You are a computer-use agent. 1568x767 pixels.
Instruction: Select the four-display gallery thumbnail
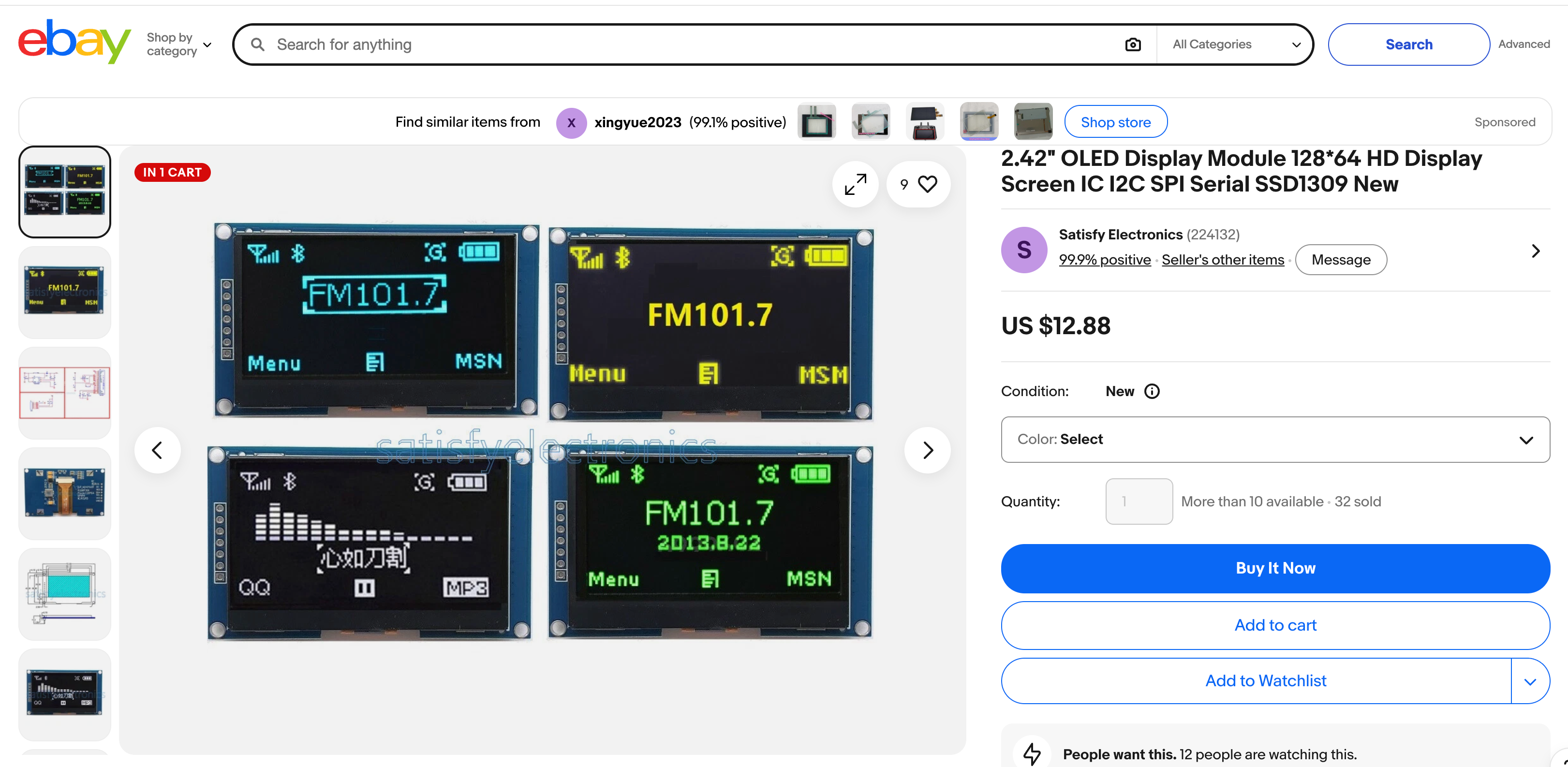[64, 192]
